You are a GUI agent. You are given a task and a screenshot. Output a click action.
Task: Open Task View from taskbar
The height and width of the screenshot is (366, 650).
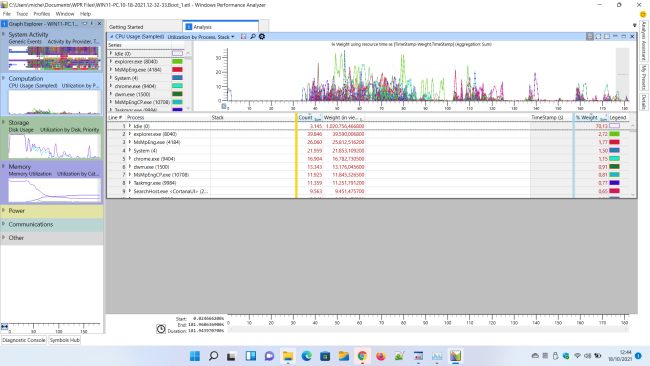(x=232, y=356)
